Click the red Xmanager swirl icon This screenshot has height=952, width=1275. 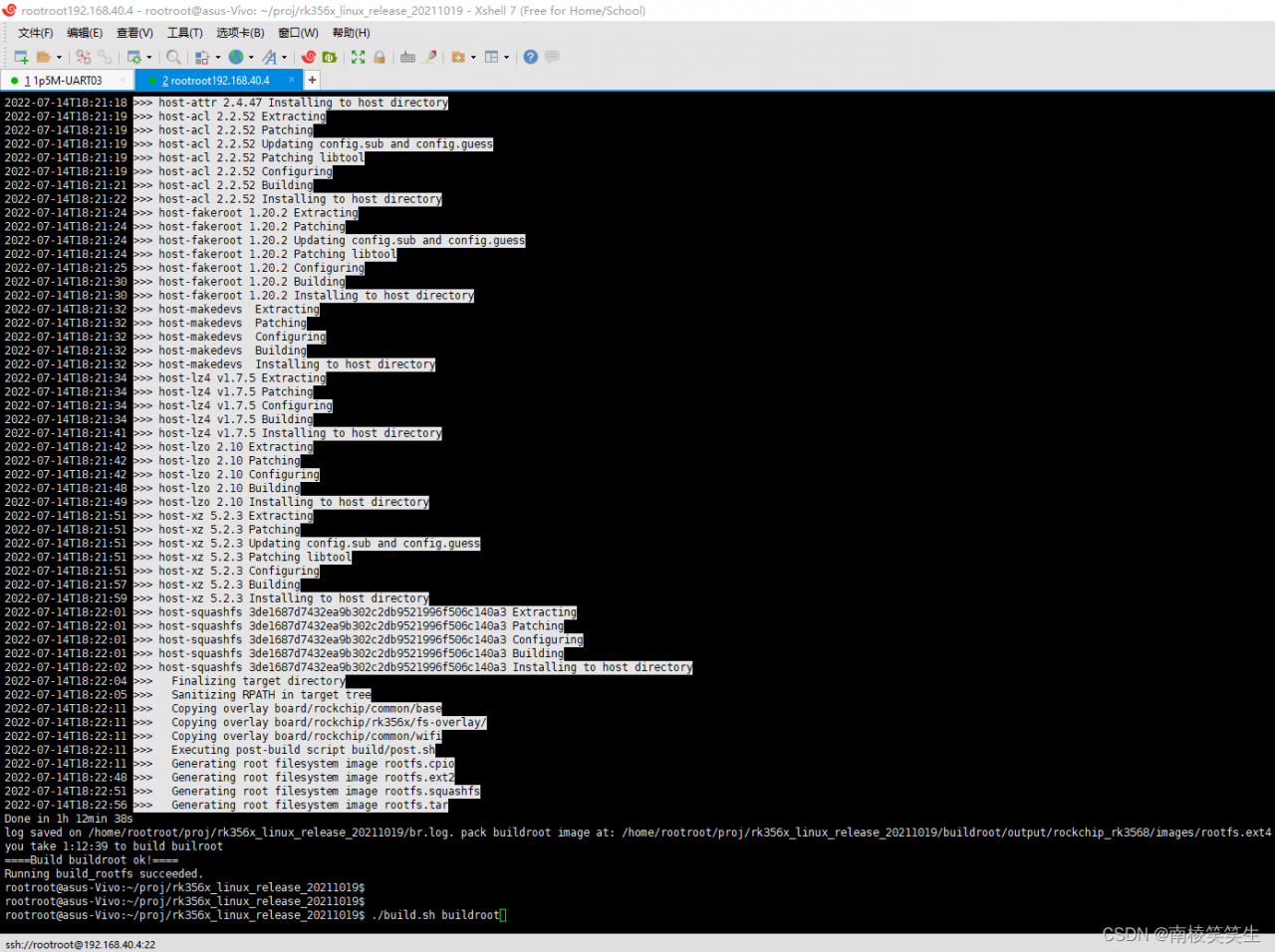309,57
